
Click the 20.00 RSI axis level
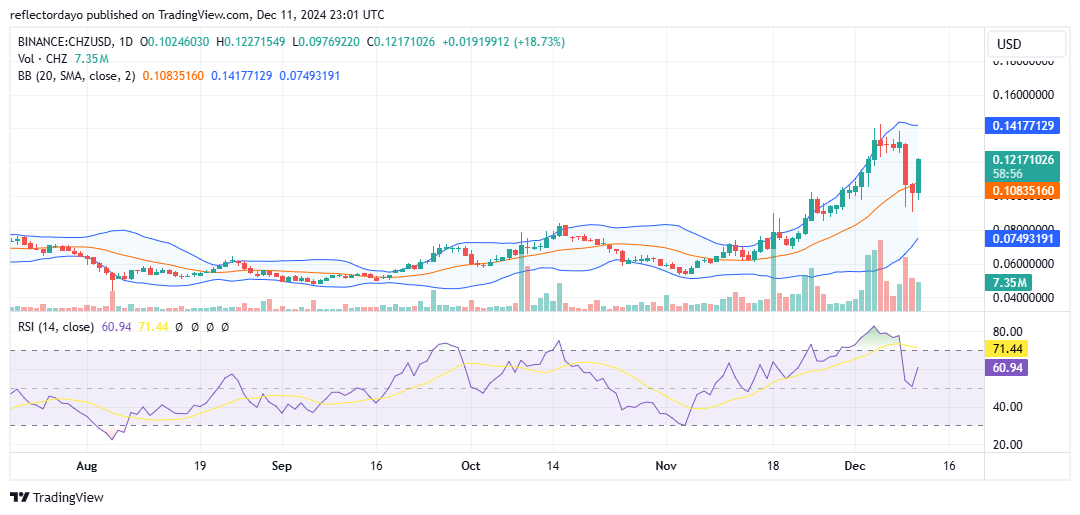point(1008,444)
